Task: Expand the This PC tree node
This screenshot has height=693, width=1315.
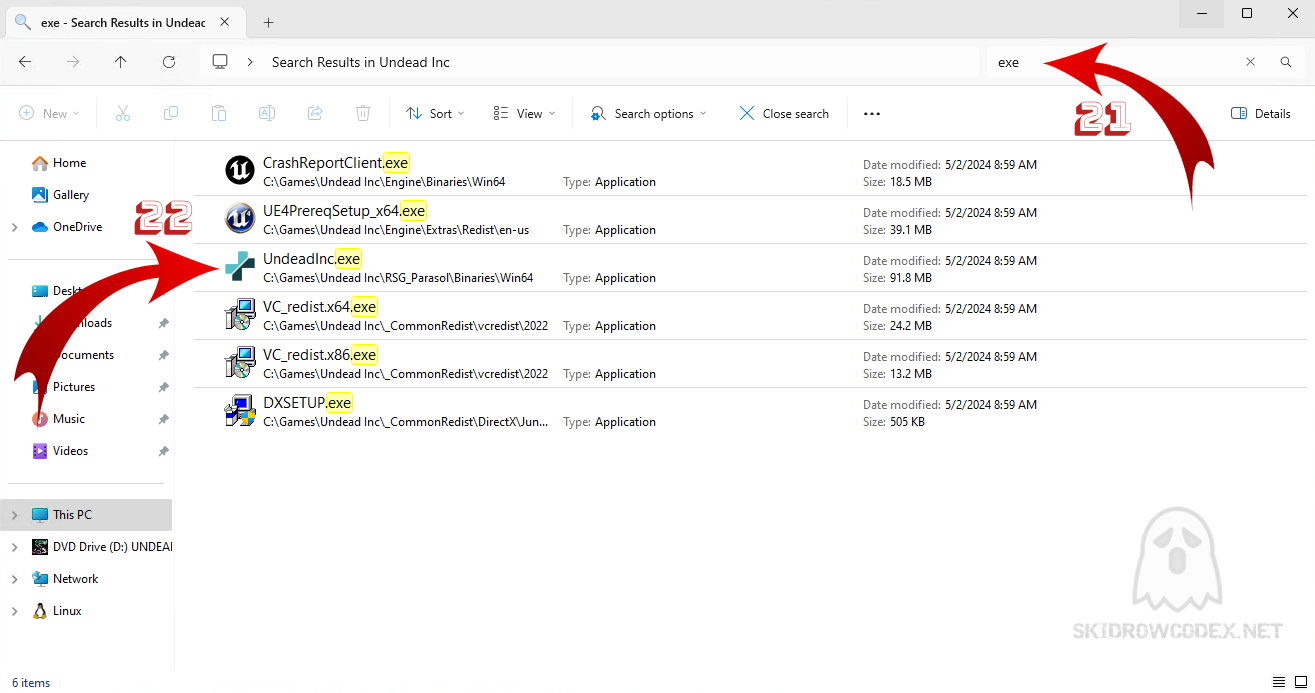Action: (14, 515)
